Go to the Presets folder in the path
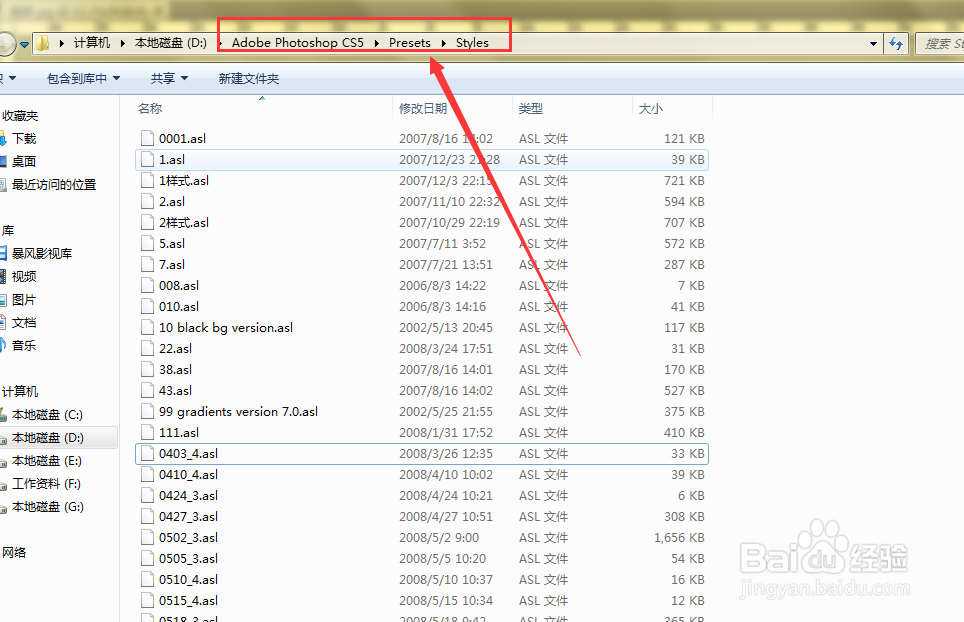 pyautogui.click(x=409, y=43)
